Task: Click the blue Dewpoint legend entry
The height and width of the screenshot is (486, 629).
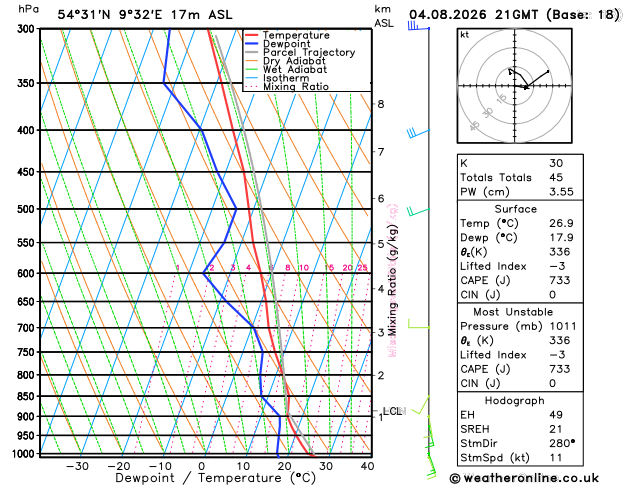Action: click(x=278, y=44)
